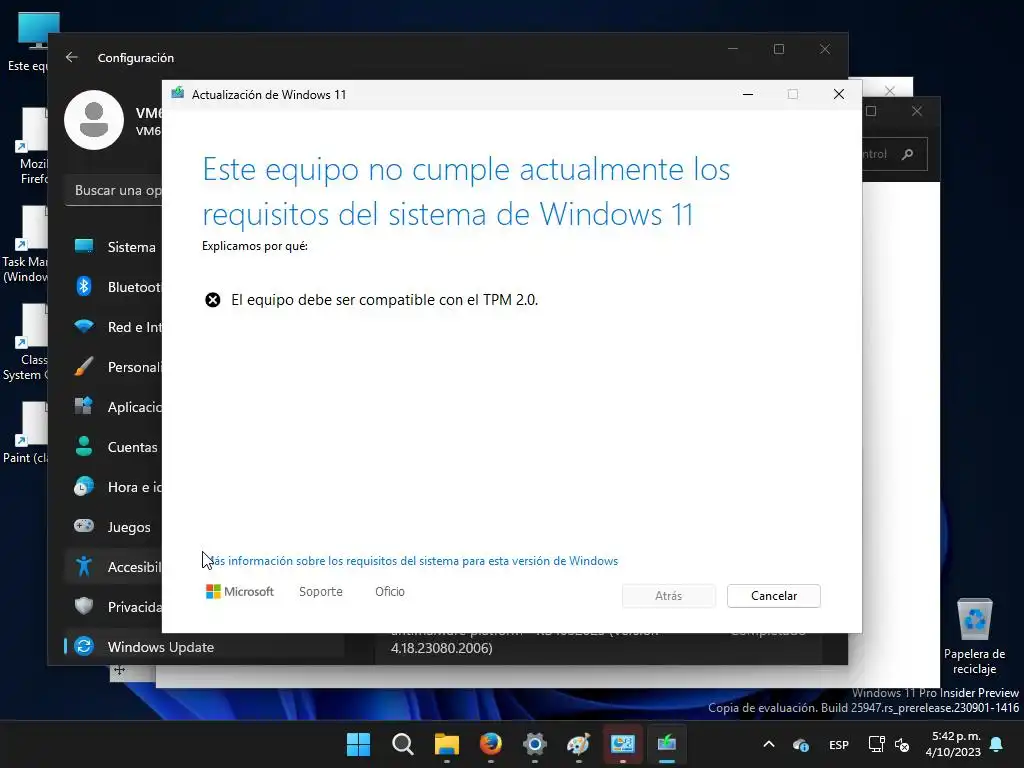Select Mozilla Firefox desktop shortcut
1024x768 pixels.
[31, 146]
